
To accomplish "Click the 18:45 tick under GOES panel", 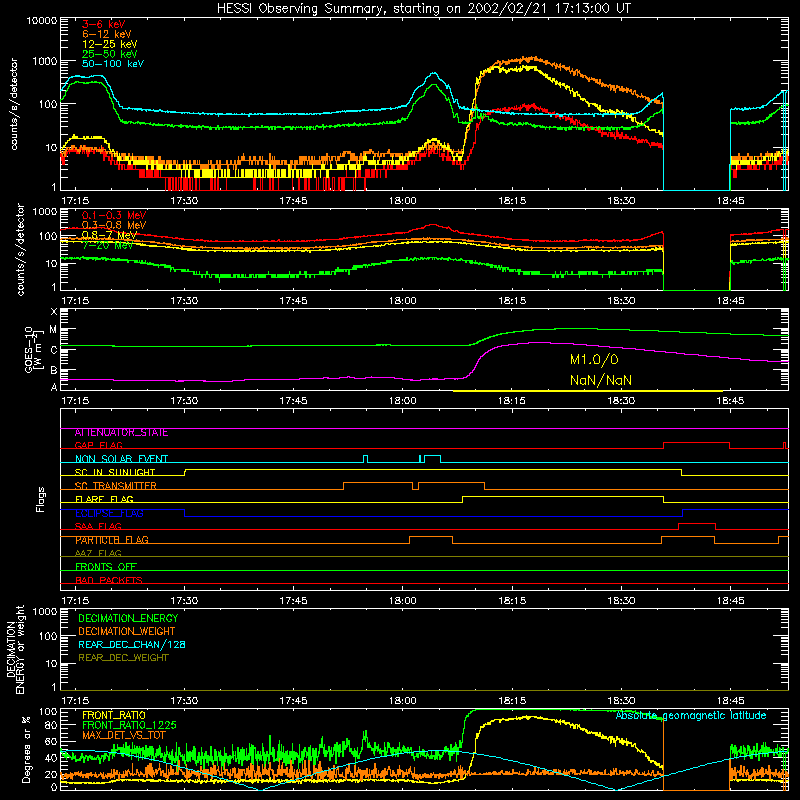I will (x=730, y=401).
